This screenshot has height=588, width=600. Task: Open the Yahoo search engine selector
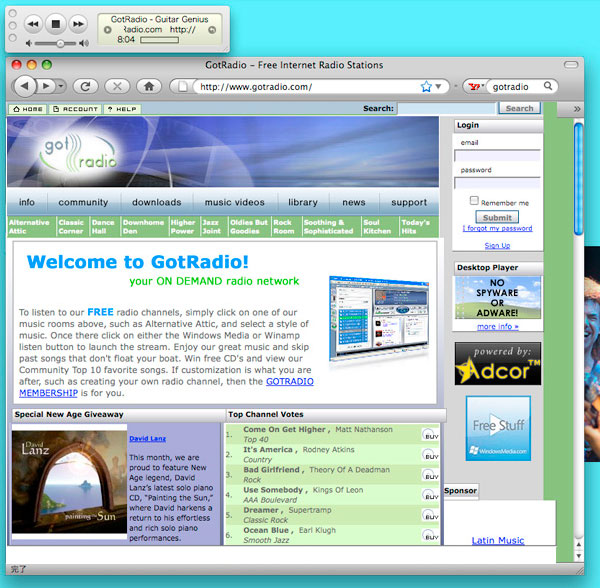tap(476, 87)
